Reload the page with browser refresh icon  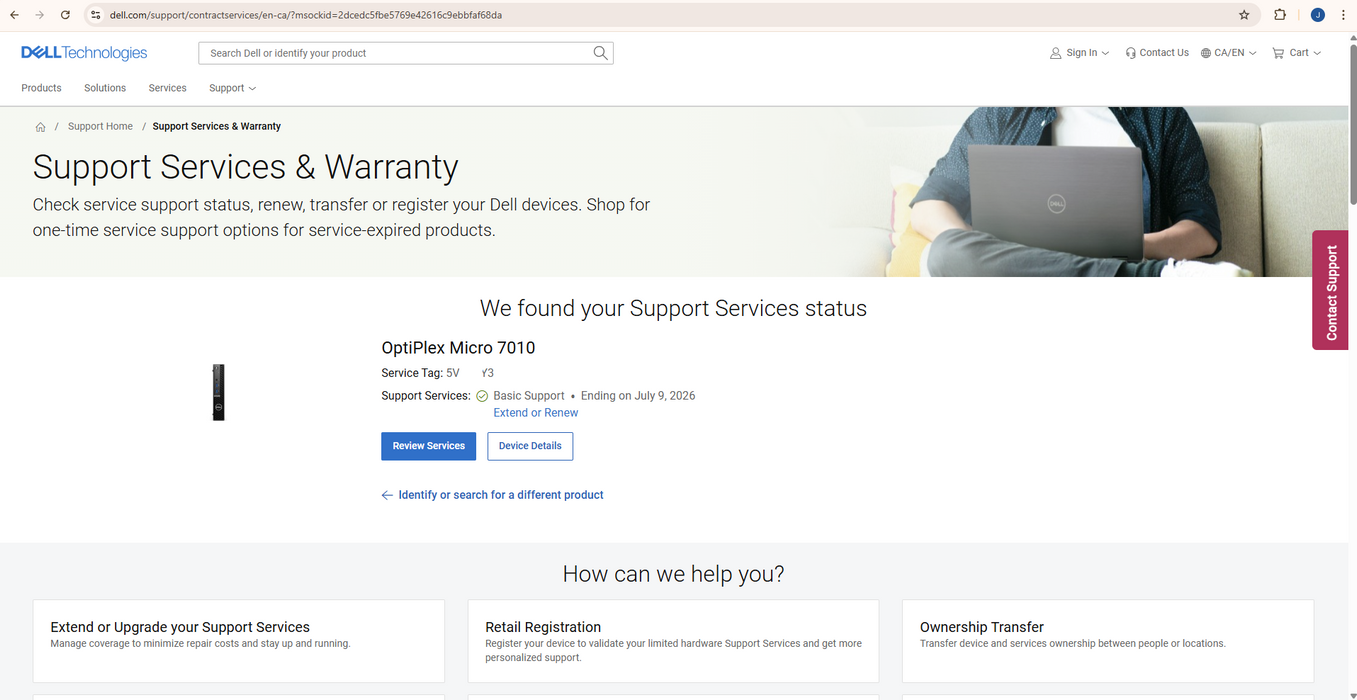65,15
